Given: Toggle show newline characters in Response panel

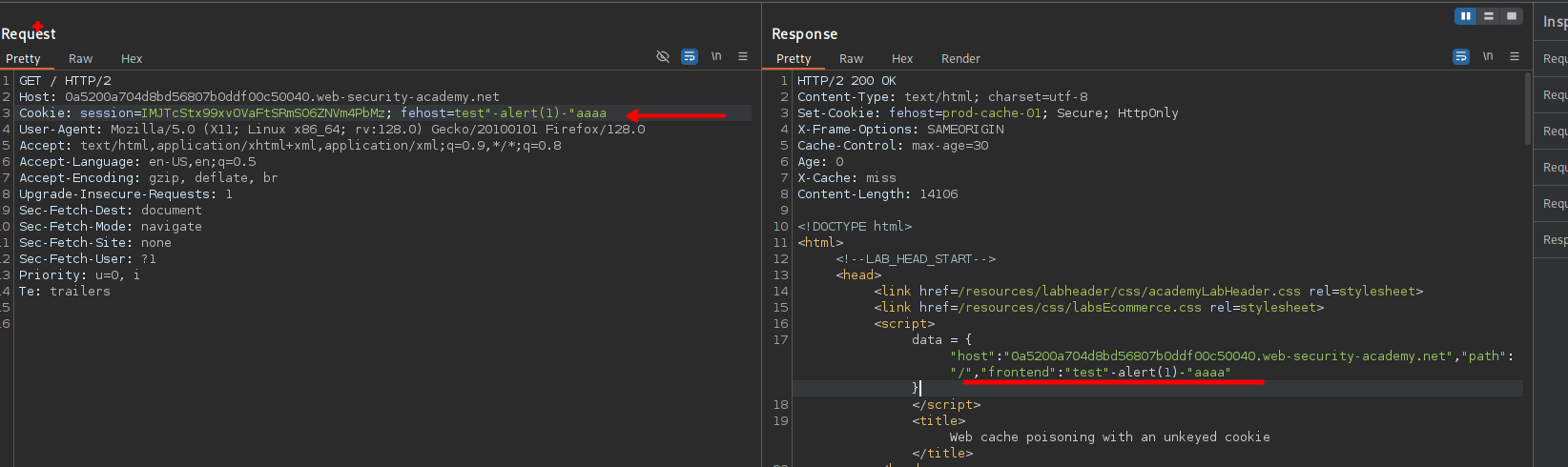Looking at the screenshot, I should [x=1488, y=57].
